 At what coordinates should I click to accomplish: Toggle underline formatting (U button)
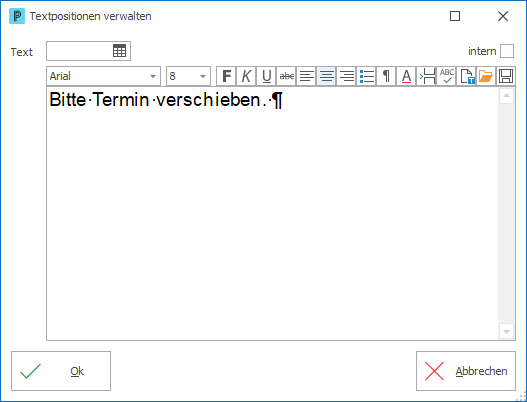point(266,76)
